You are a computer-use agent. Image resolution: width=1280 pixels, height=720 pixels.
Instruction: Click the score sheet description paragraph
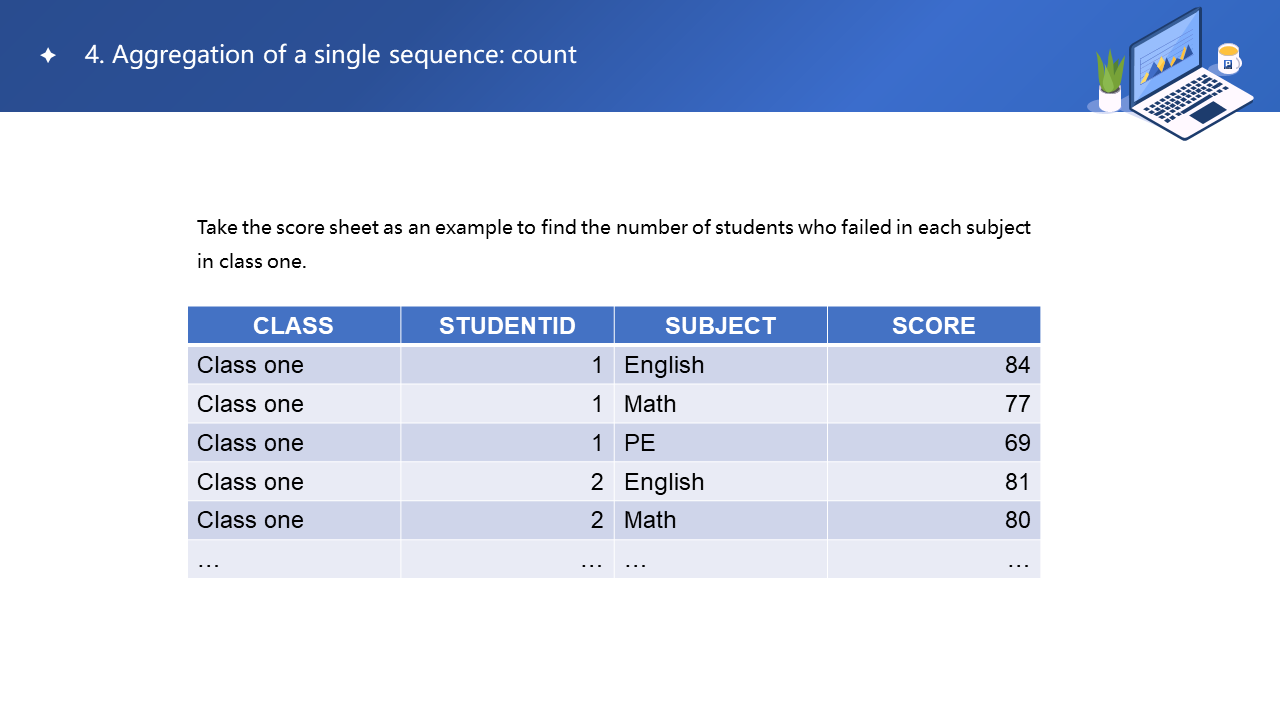613,244
